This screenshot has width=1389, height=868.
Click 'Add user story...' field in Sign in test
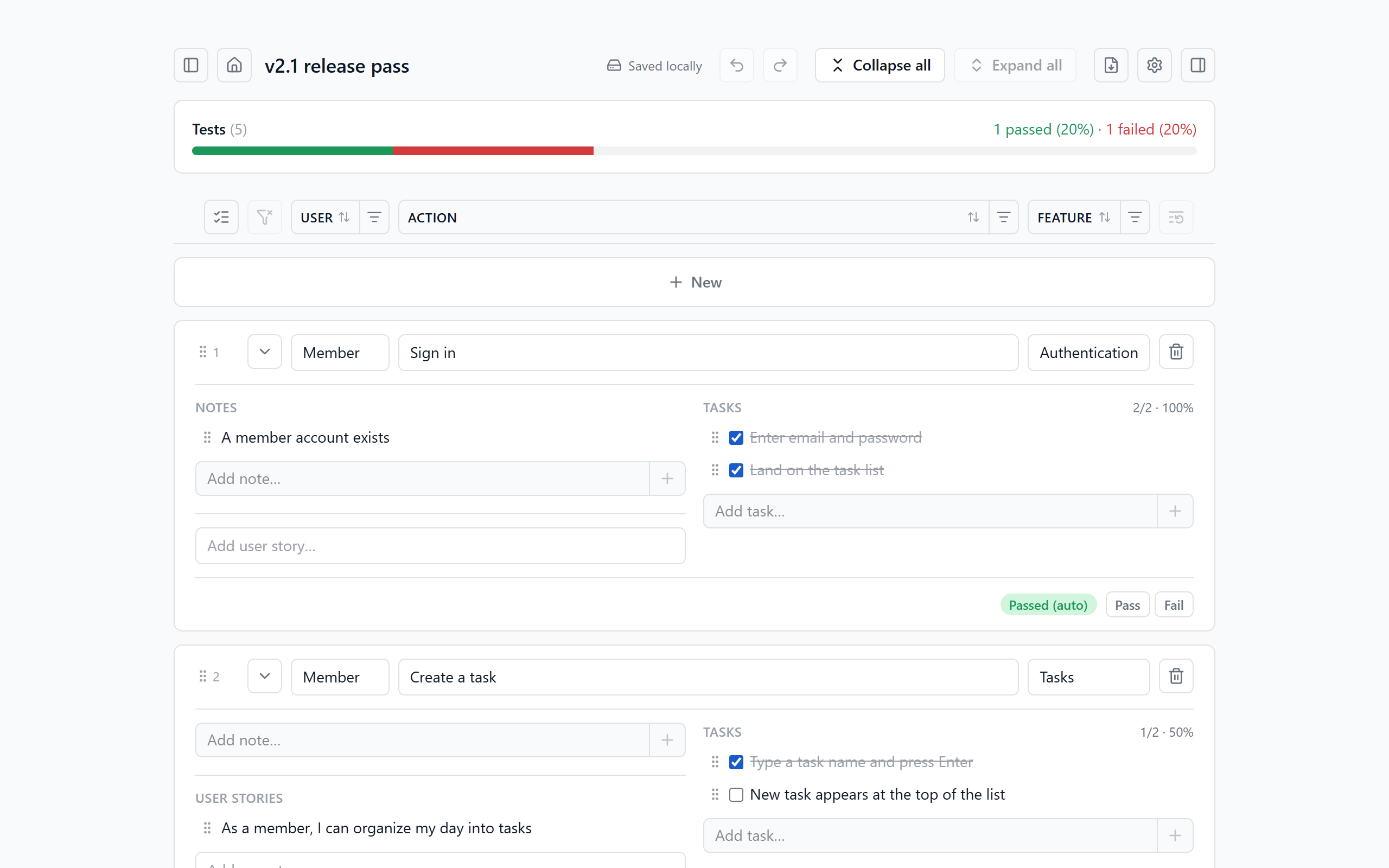tap(440, 545)
